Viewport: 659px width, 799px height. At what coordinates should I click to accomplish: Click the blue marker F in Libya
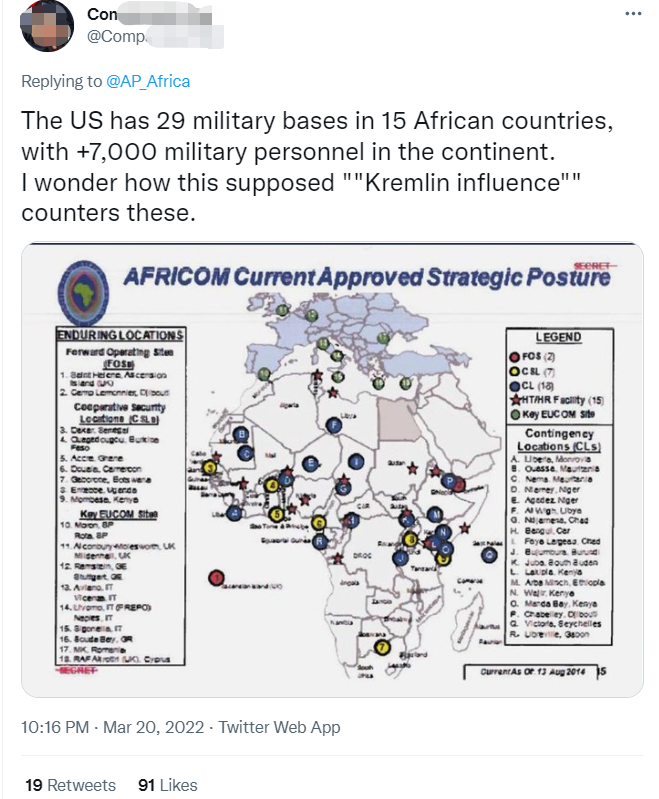[334, 425]
